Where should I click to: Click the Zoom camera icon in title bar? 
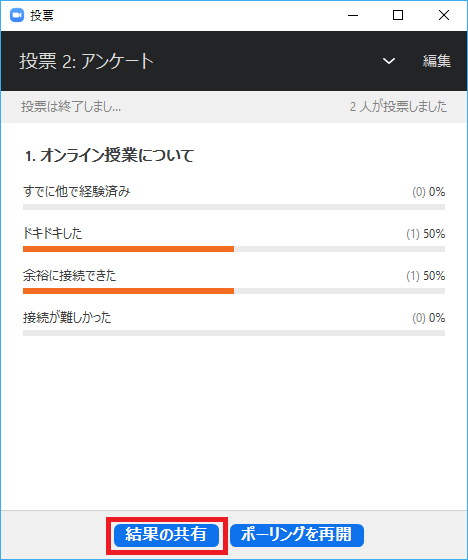pos(16,15)
